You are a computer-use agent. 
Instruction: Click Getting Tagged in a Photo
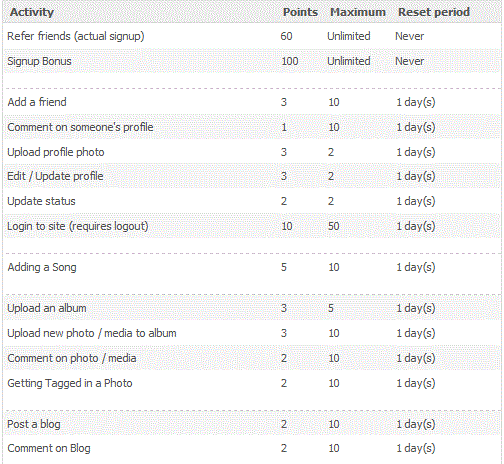(70, 383)
